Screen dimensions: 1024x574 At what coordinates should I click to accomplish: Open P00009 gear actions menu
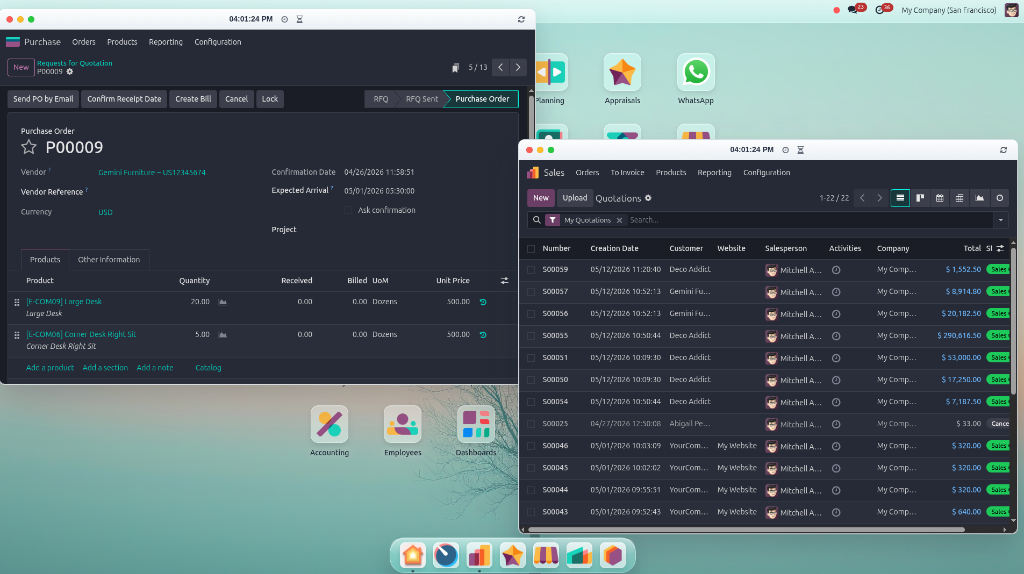click(x=70, y=72)
